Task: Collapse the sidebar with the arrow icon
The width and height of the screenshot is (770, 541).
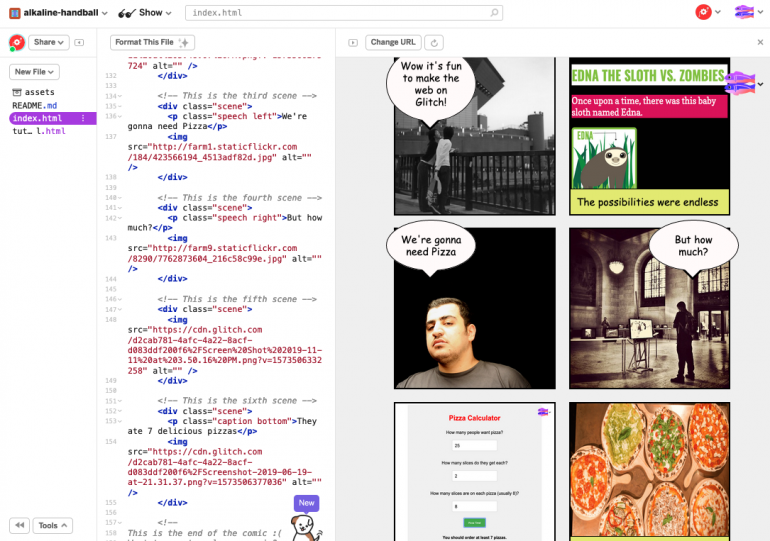Action: (79, 43)
